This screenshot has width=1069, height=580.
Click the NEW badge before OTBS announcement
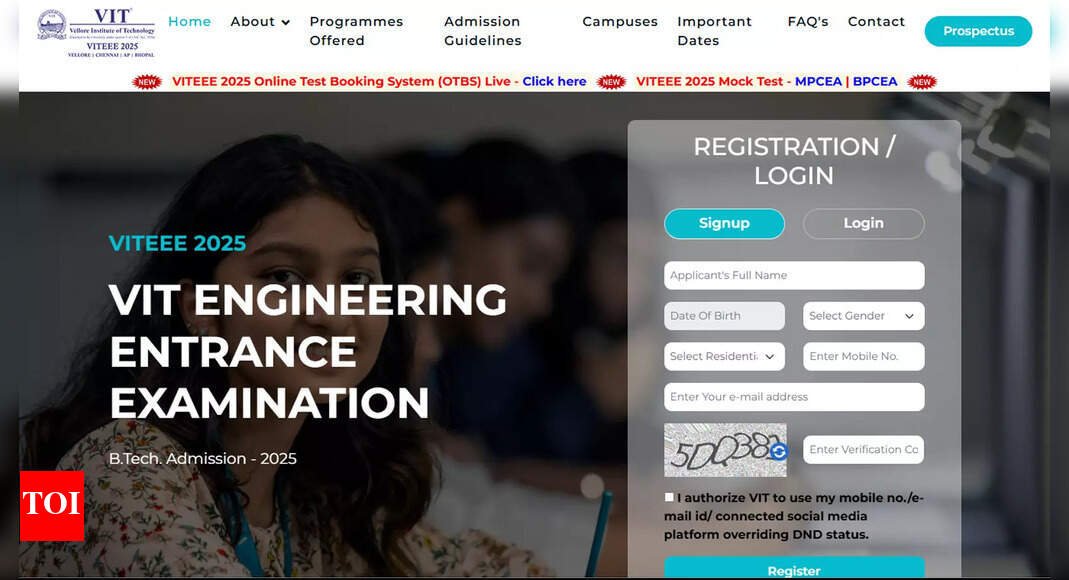tap(147, 82)
